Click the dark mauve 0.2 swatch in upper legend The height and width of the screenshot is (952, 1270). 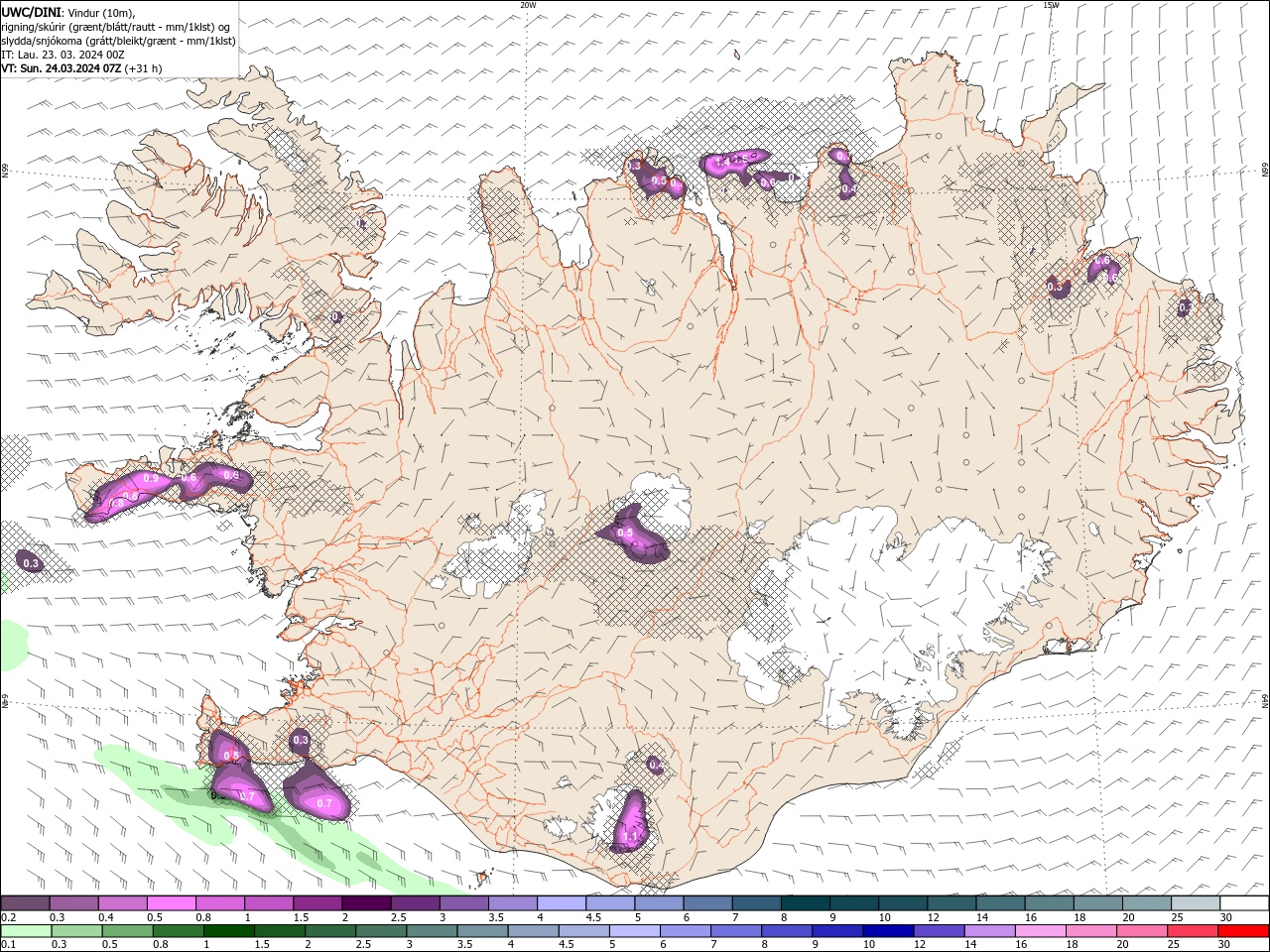[x=25, y=903]
